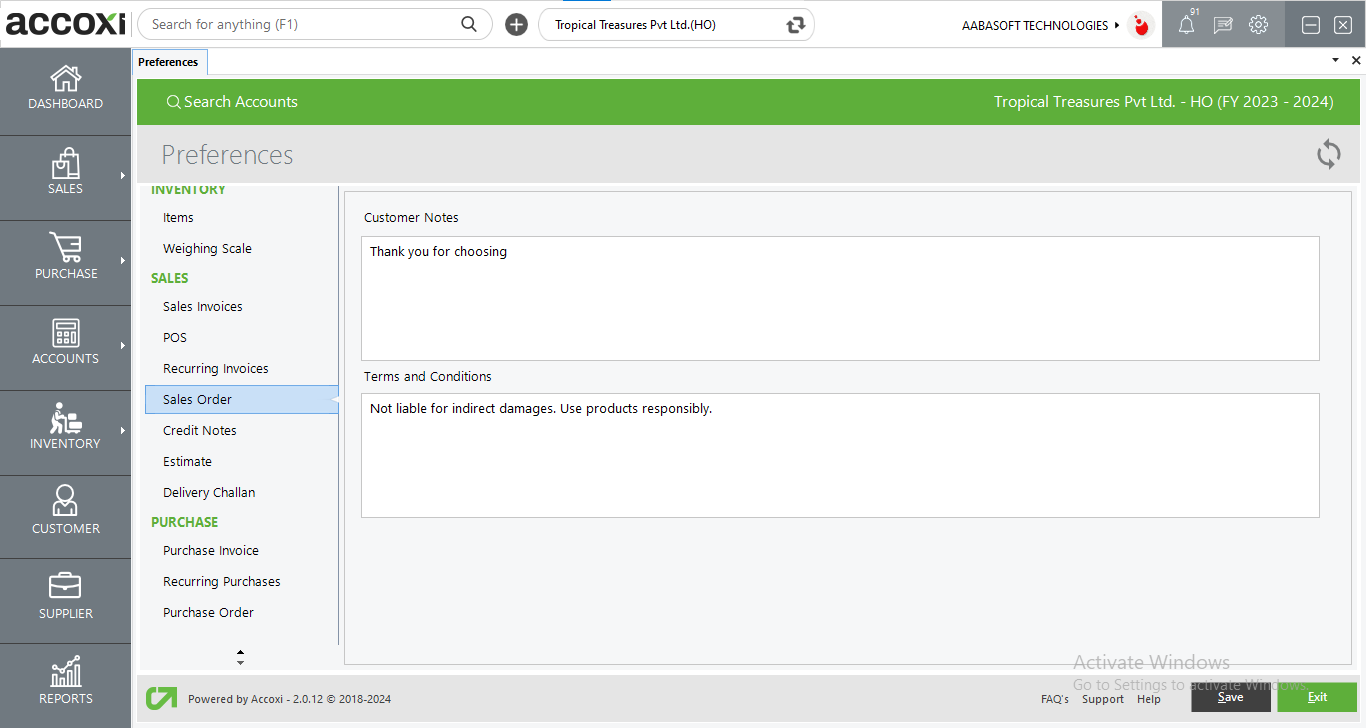Click the messages chat icon
The width and height of the screenshot is (1366, 728).
tap(1222, 26)
